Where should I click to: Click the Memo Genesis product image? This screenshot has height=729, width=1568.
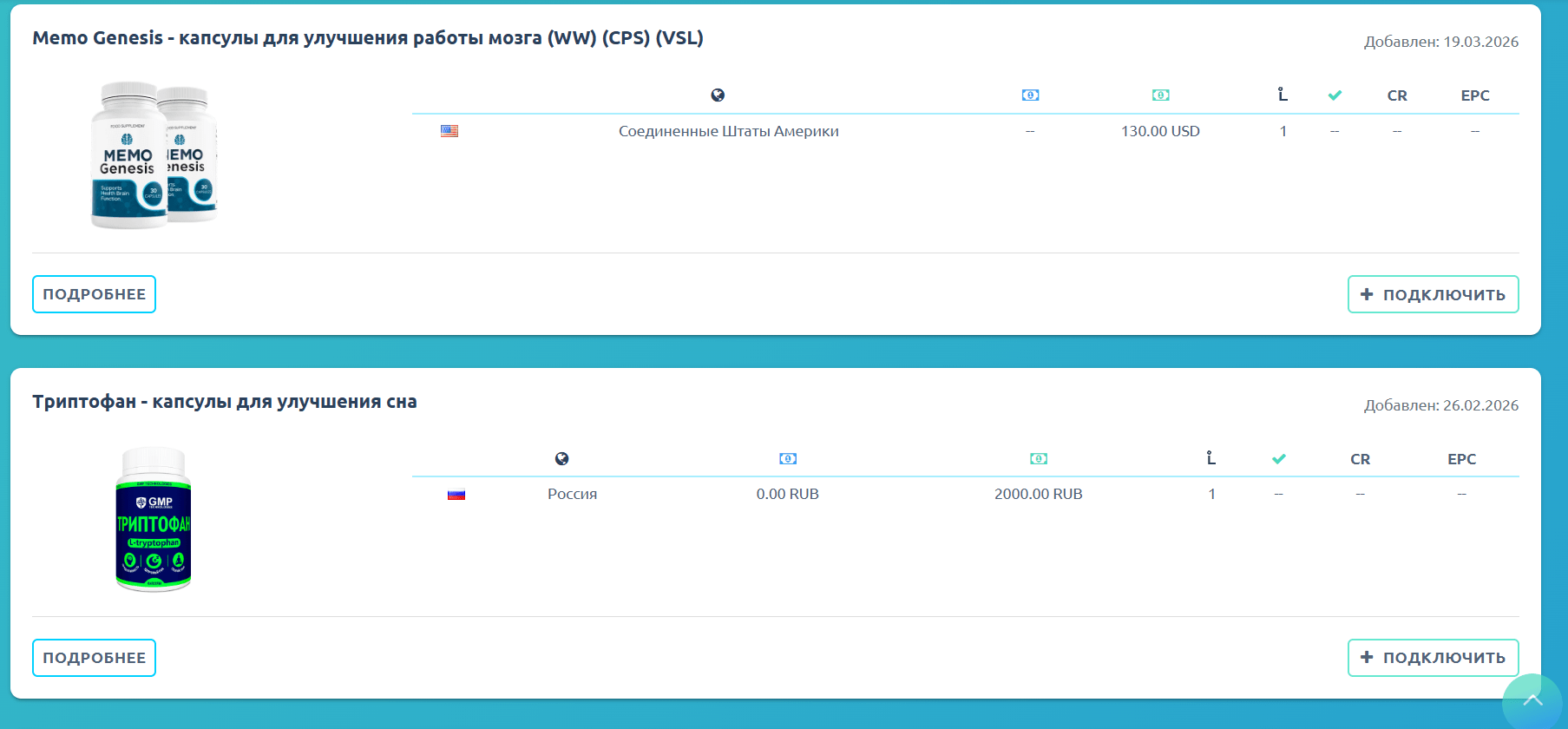click(154, 155)
